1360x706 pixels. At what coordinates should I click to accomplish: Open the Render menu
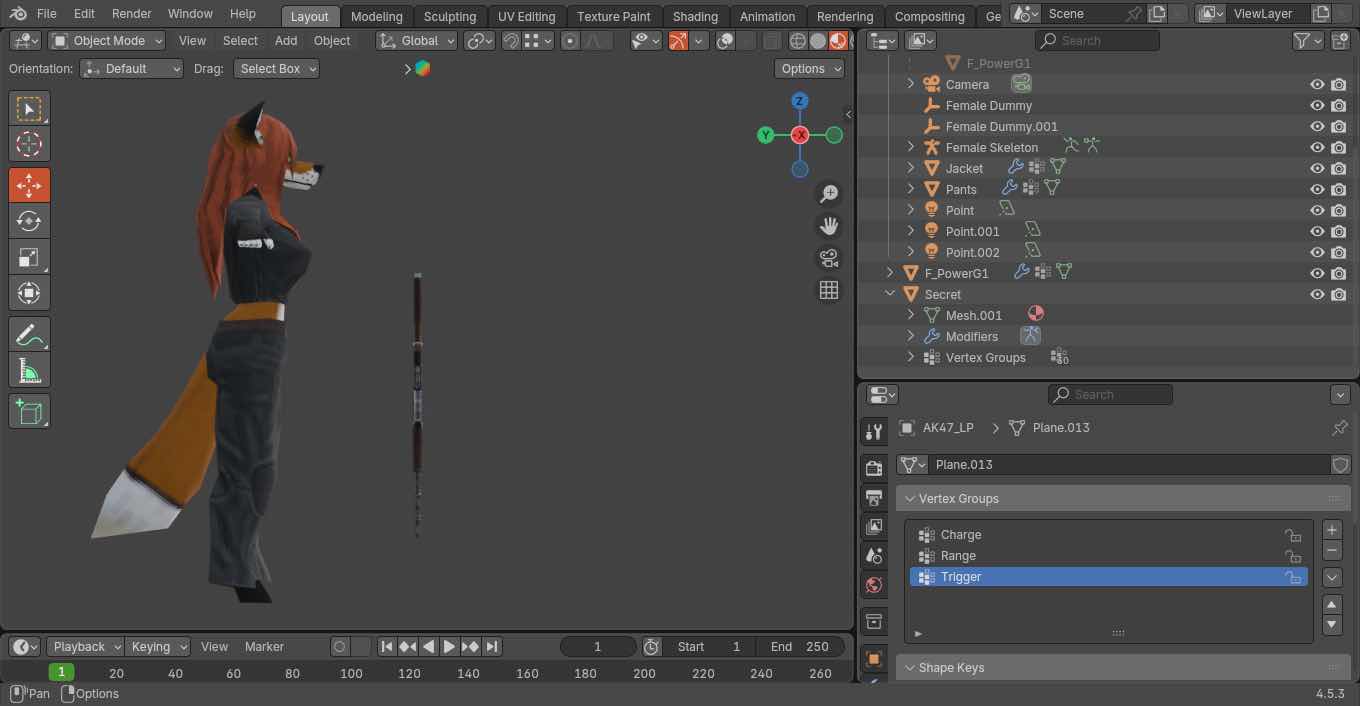(131, 14)
